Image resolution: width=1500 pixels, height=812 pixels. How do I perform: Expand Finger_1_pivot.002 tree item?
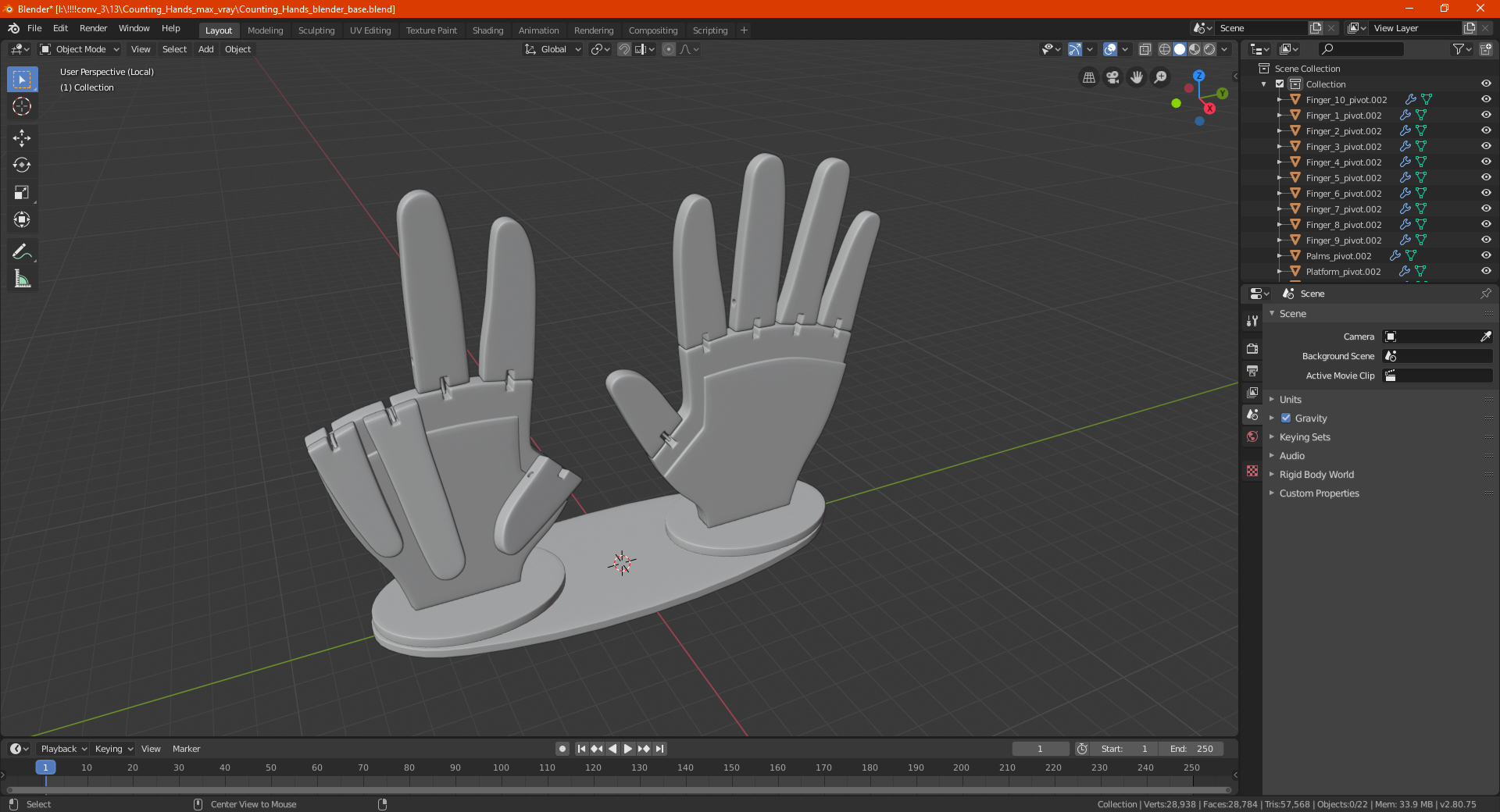pyautogui.click(x=1279, y=115)
